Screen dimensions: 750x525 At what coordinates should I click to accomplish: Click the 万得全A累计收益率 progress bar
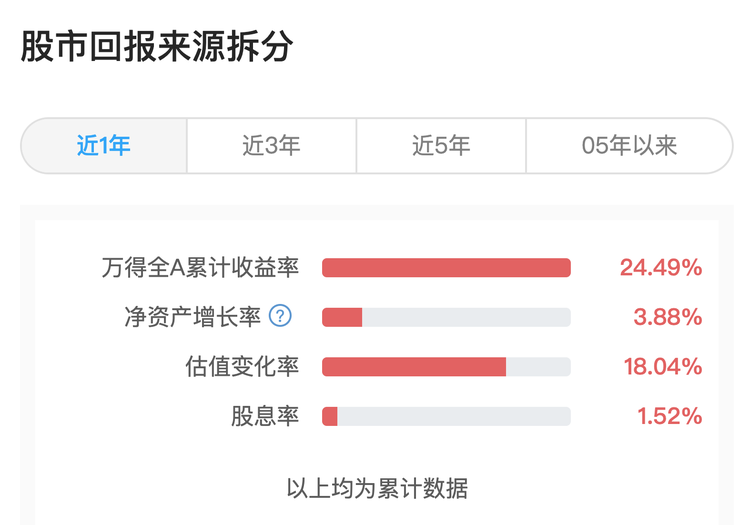coord(446,268)
